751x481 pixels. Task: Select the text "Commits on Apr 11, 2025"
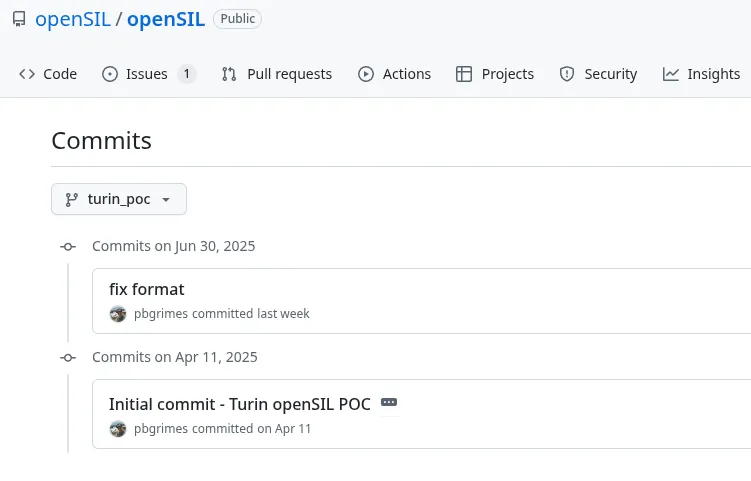(x=174, y=357)
